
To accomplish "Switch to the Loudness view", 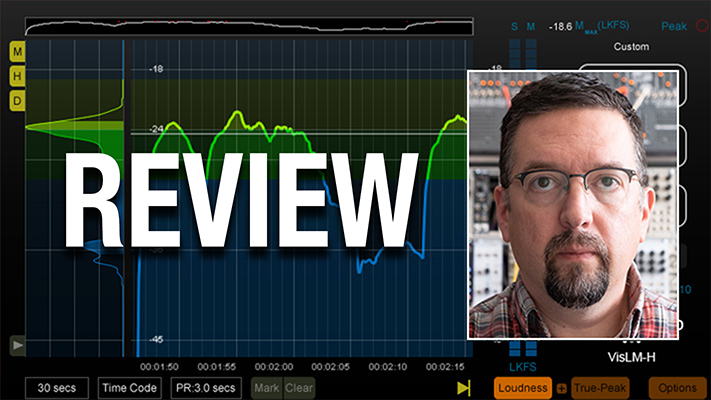I will (523, 388).
